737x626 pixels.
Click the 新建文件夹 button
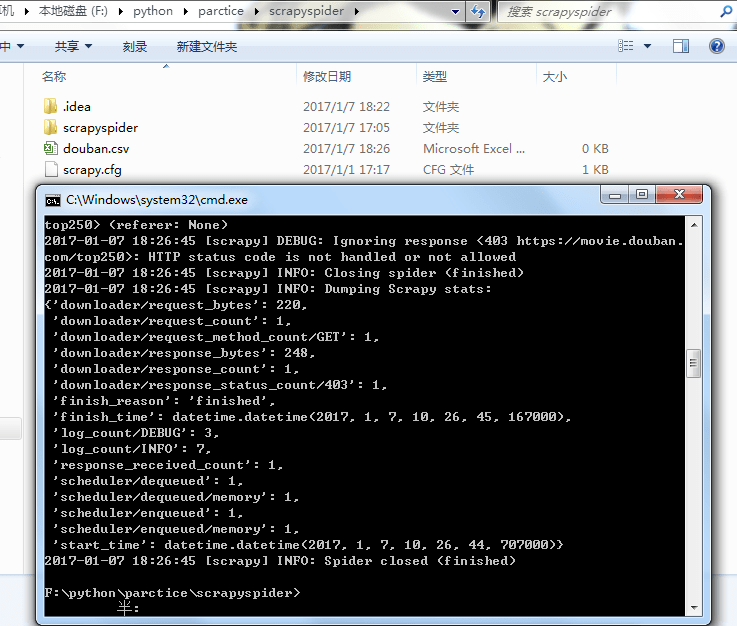(207, 46)
